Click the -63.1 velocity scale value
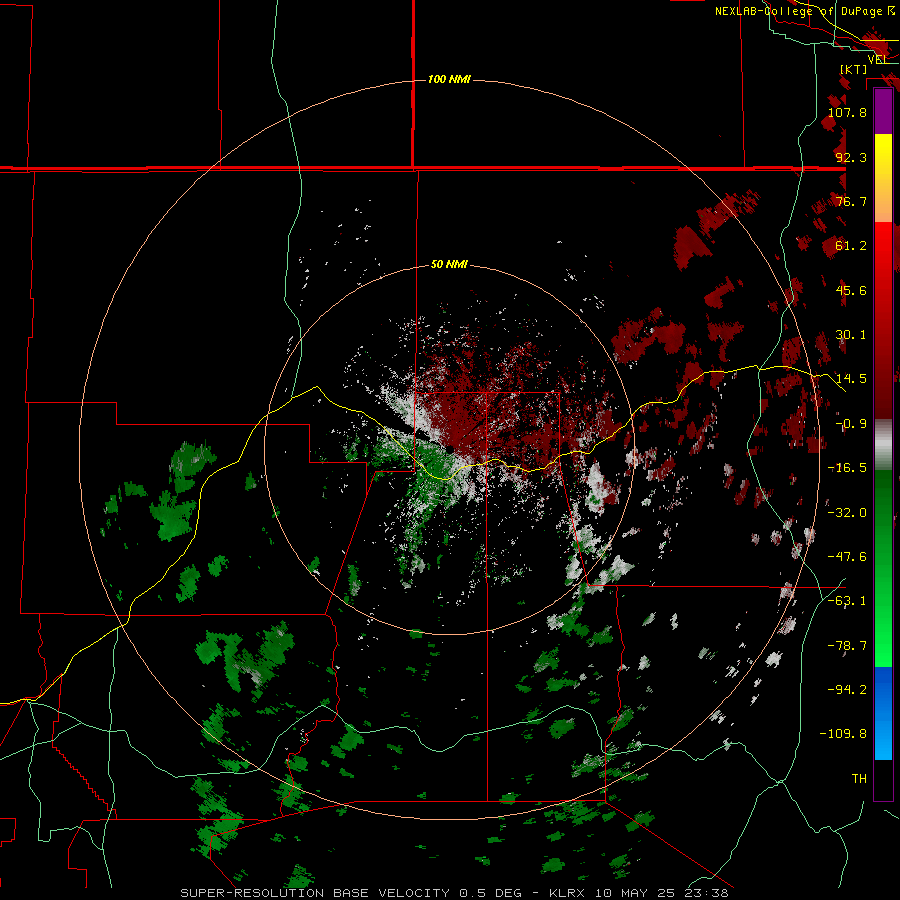Screen dimensions: 900x900 (847, 601)
